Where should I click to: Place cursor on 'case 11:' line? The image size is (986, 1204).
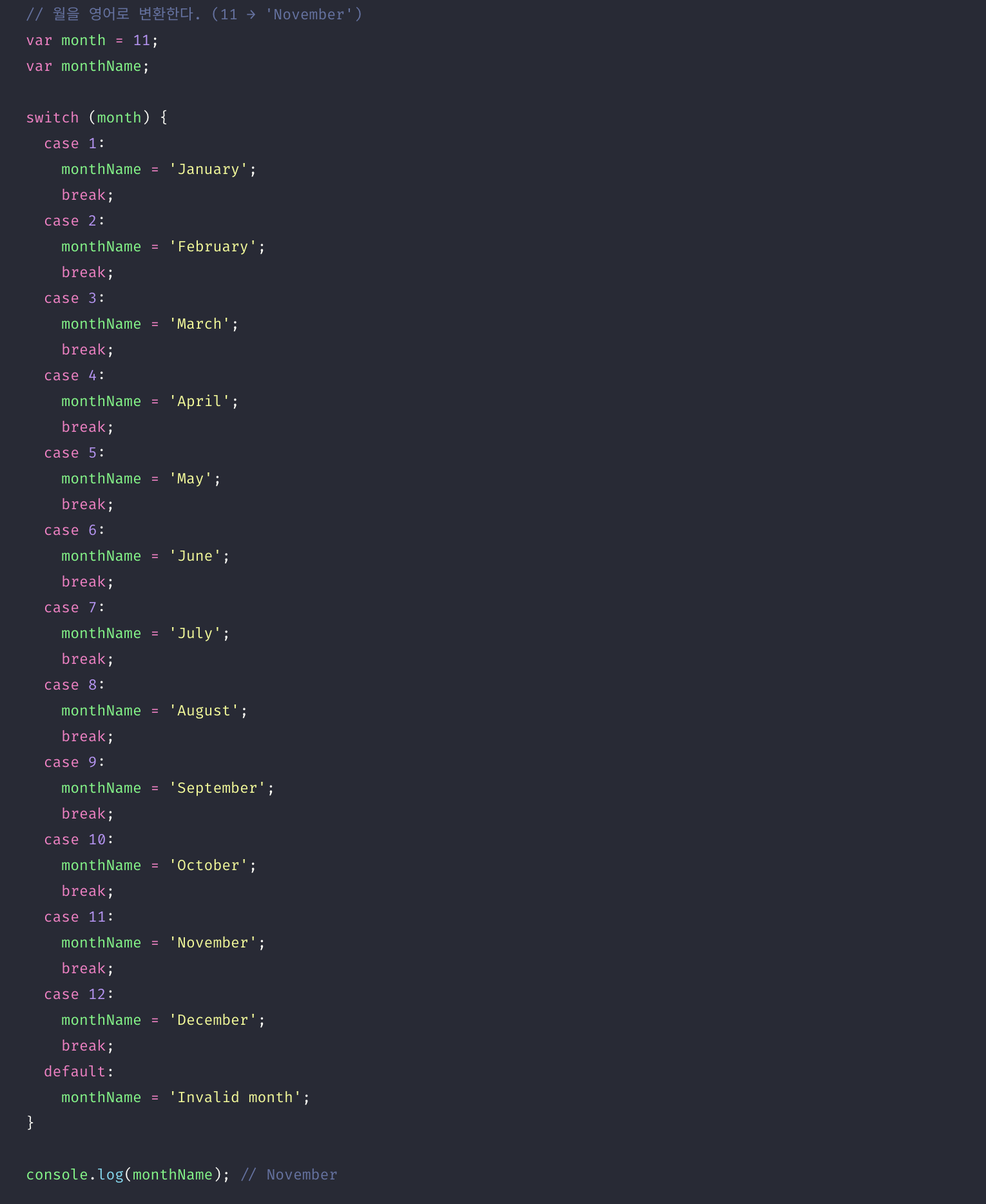click(79, 917)
